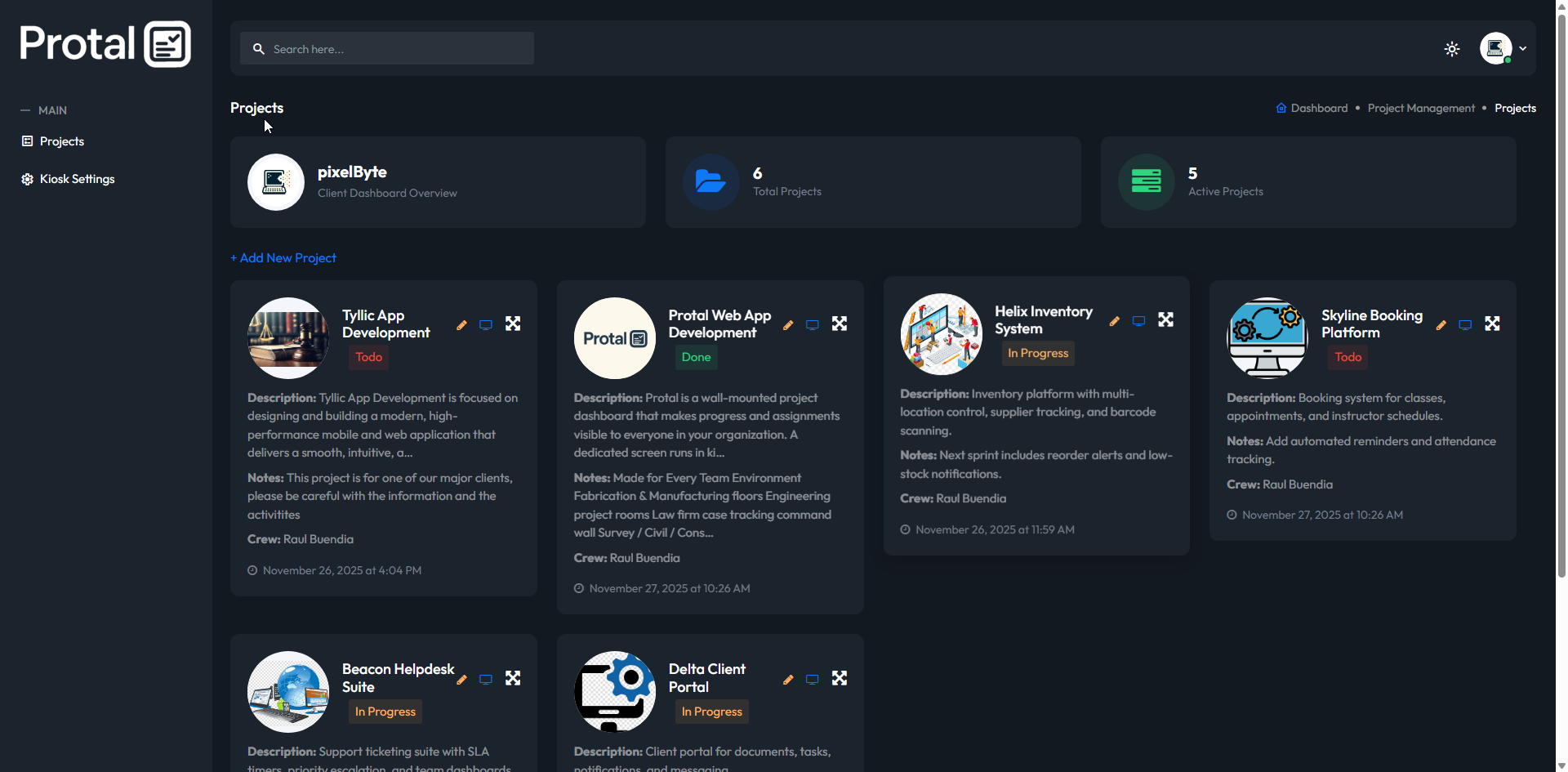Click the search magnifier icon

(259, 49)
